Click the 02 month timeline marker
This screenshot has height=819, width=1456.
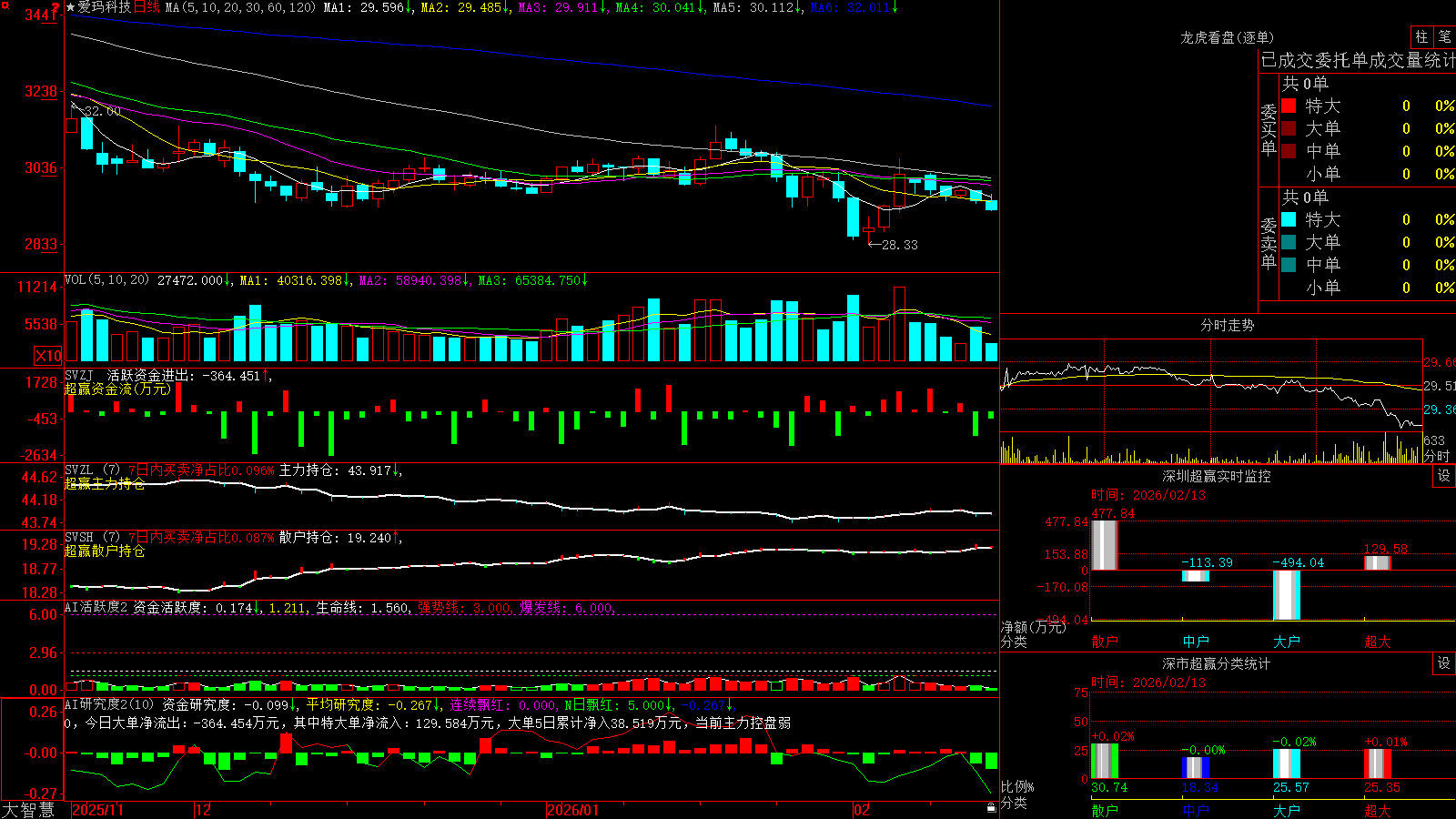pos(861,810)
